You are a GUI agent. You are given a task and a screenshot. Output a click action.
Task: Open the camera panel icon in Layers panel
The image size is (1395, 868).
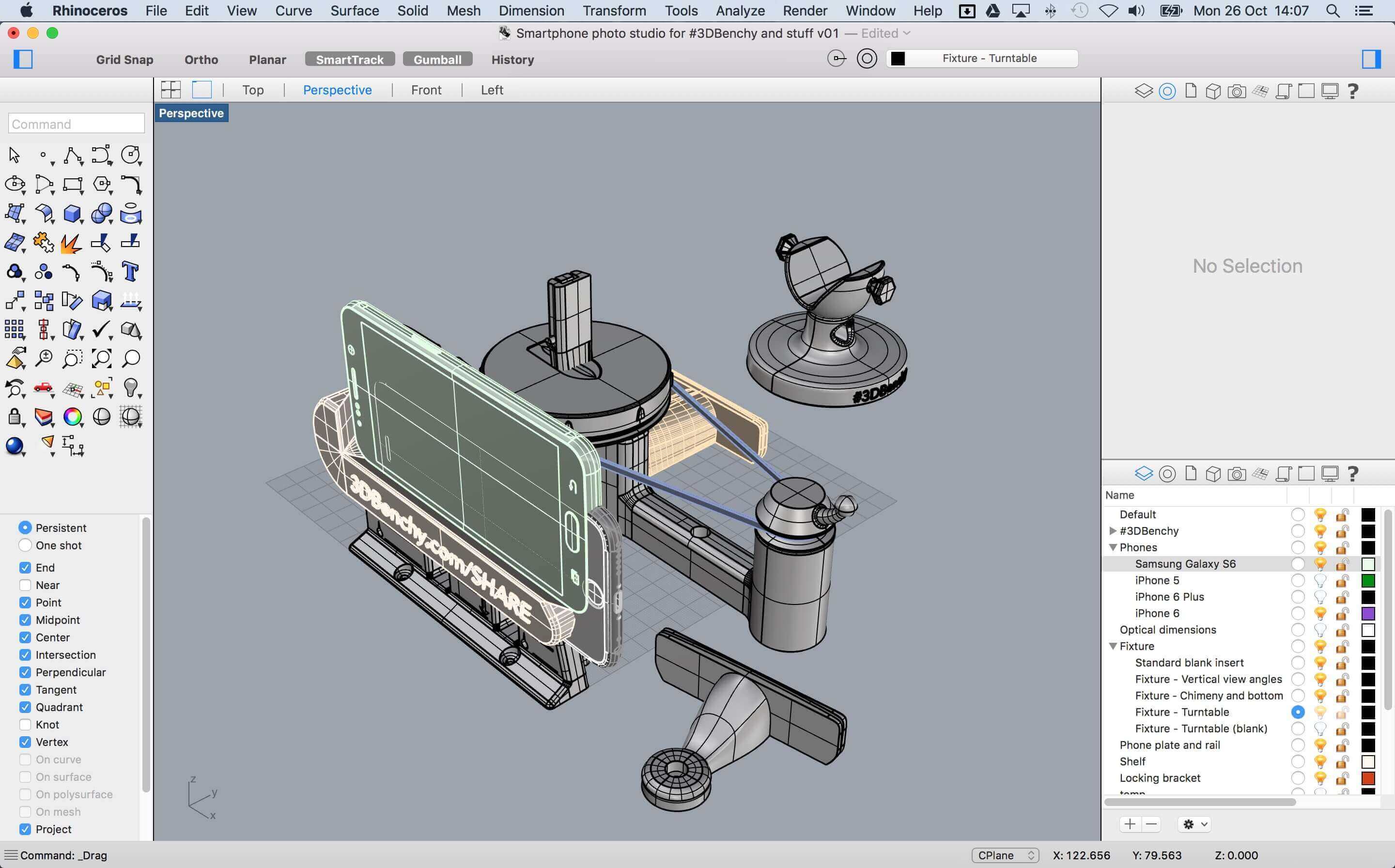pos(1237,474)
